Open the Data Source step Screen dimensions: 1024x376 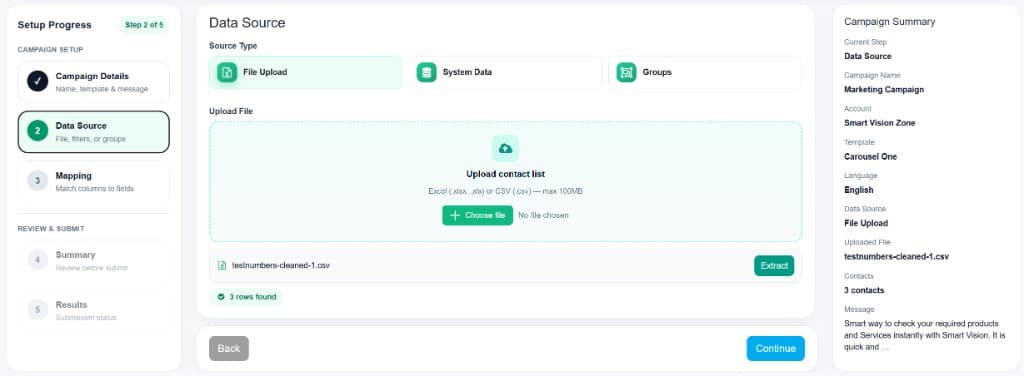[93, 132]
